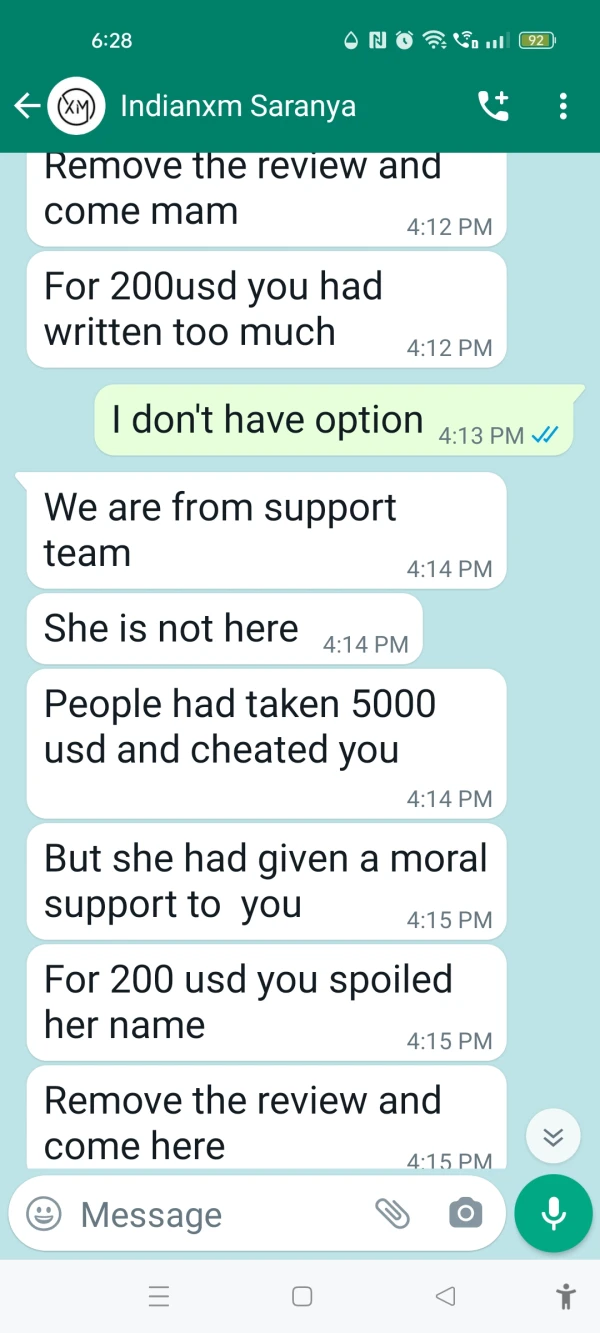Screen dimensions: 600x1333
Task: Jump to latest messages with double-chevron button
Action: (553, 1136)
